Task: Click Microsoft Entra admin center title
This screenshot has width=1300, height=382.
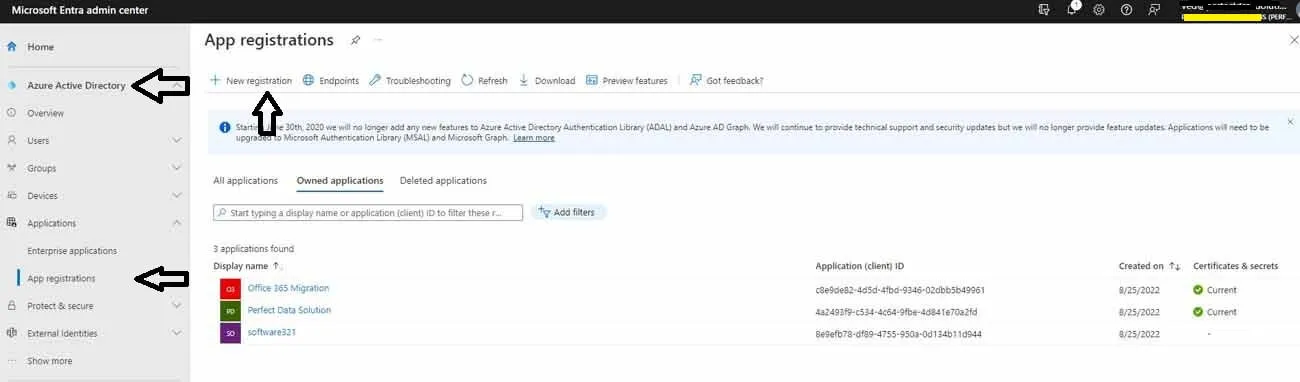Action: 80,10
